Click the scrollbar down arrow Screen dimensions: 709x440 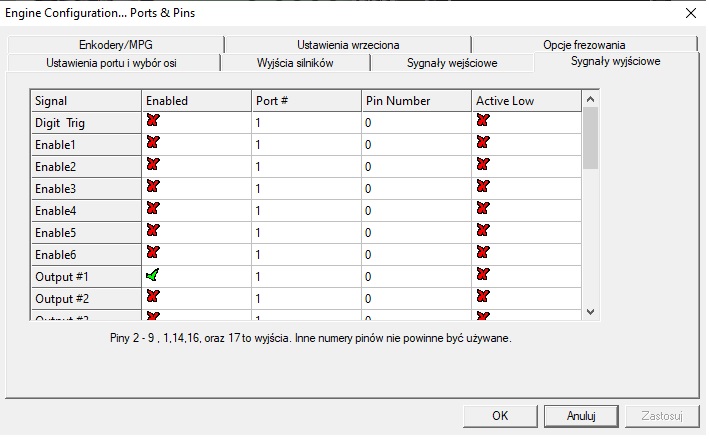[x=590, y=312]
